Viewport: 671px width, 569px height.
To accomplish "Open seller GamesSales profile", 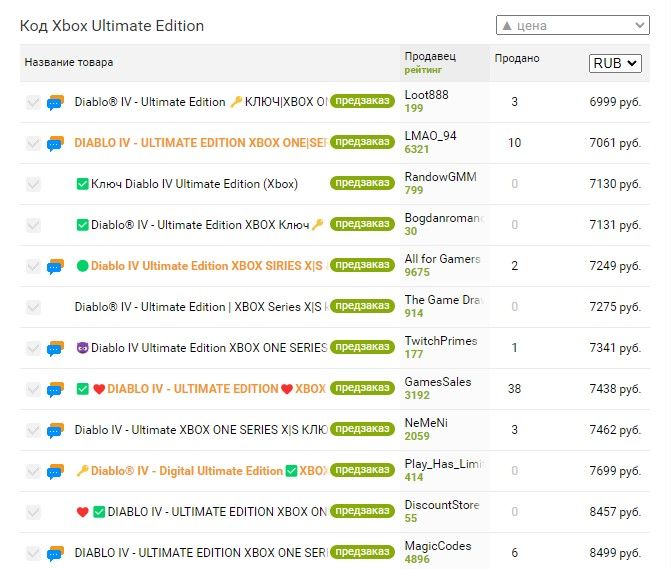I will click(438, 382).
